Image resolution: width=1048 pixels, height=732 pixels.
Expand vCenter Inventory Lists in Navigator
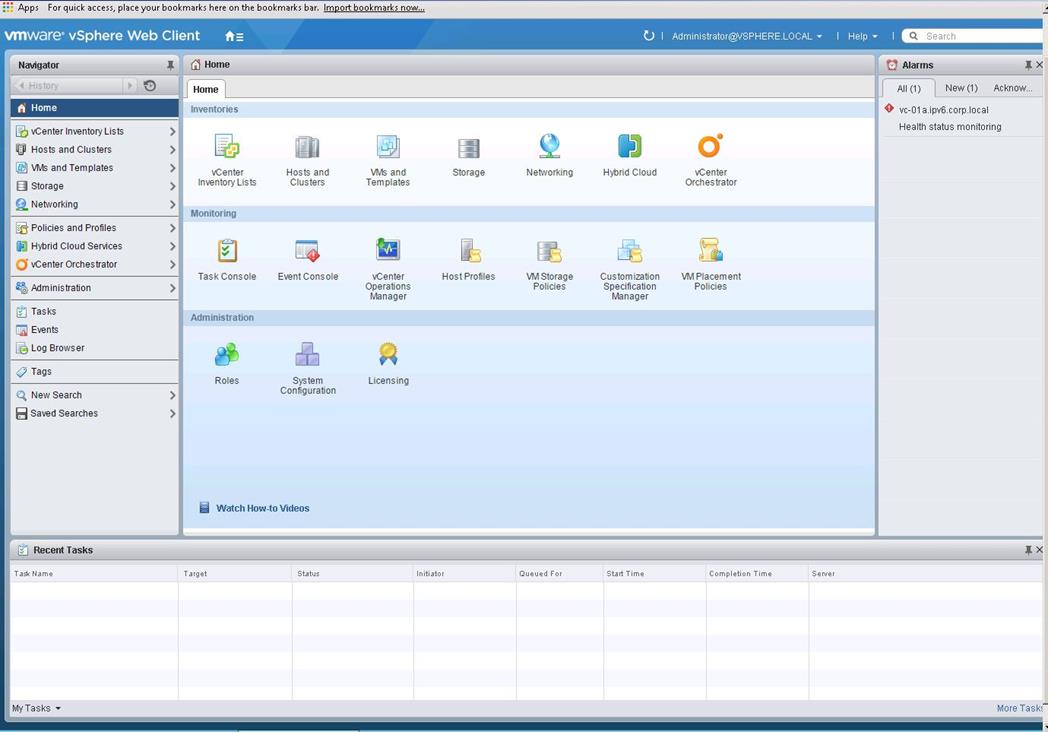click(x=172, y=132)
